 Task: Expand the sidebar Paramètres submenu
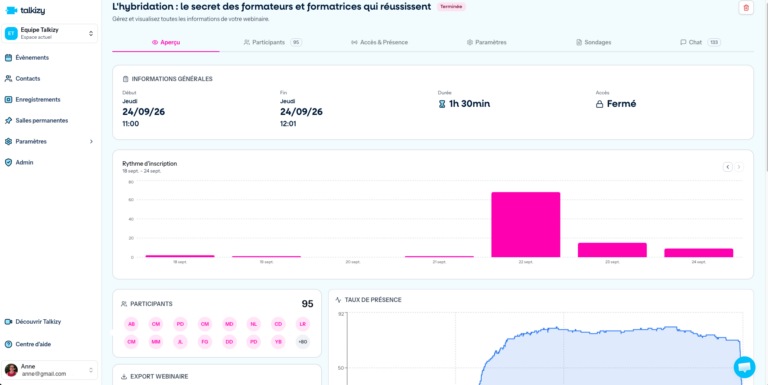click(x=91, y=142)
